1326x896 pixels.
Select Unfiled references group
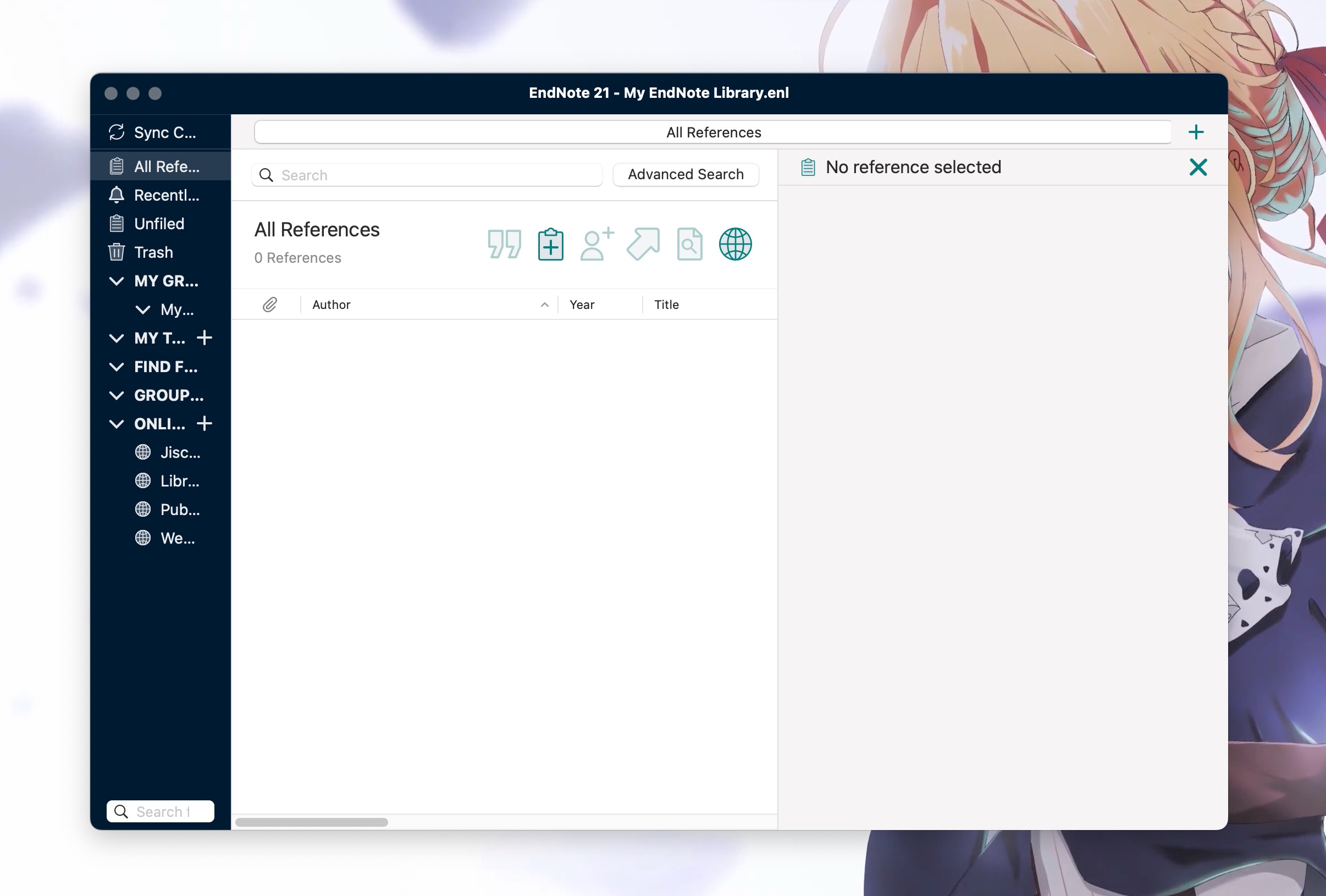coord(159,223)
